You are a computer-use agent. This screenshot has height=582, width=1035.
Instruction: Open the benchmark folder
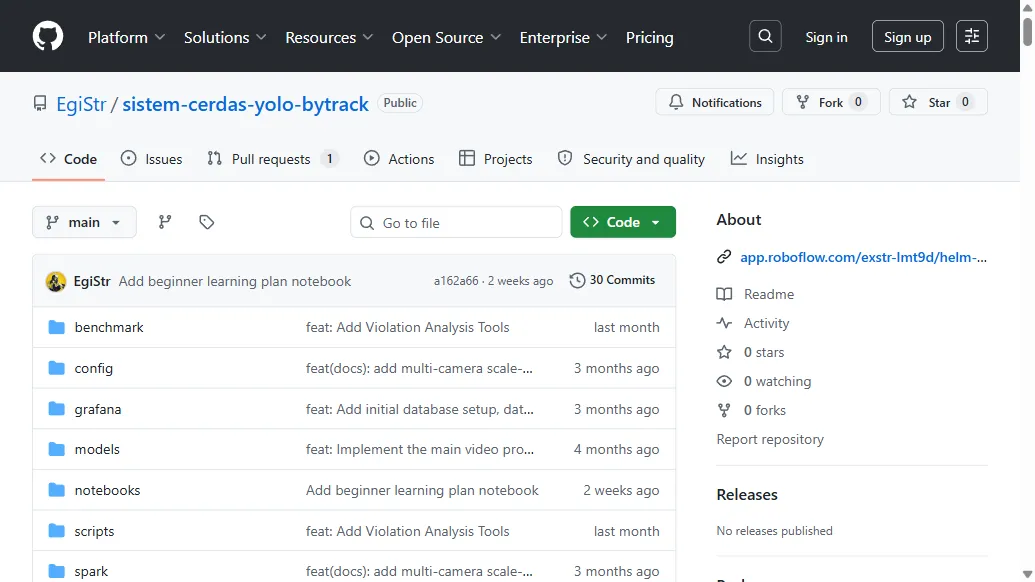pos(109,327)
